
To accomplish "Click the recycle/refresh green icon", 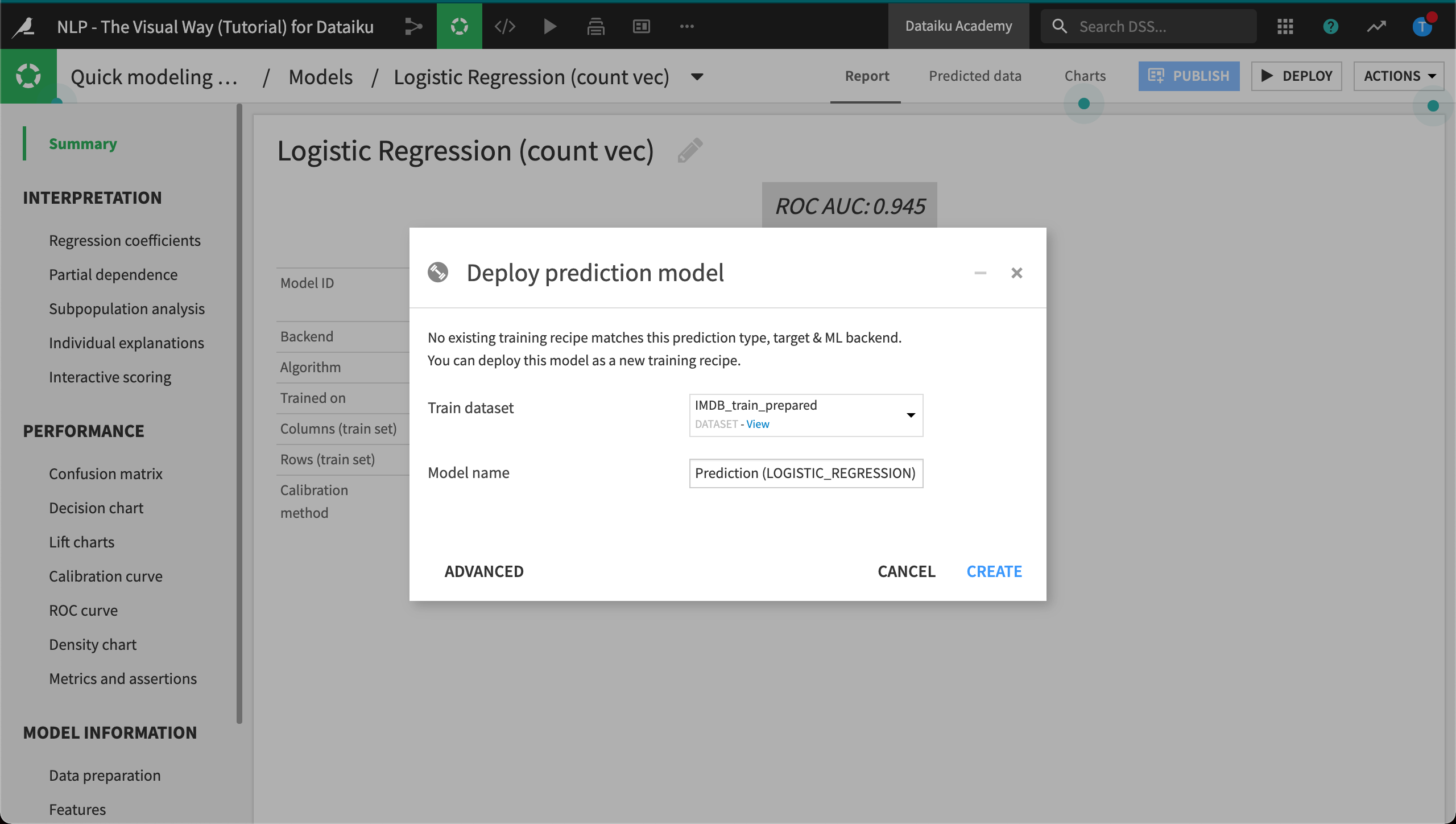I will pos(460,27).
